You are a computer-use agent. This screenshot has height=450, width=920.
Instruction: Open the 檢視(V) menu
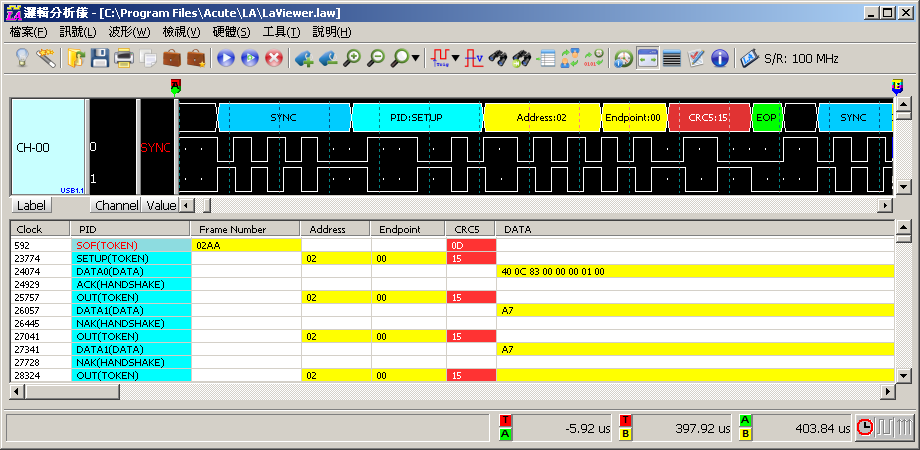181,32
